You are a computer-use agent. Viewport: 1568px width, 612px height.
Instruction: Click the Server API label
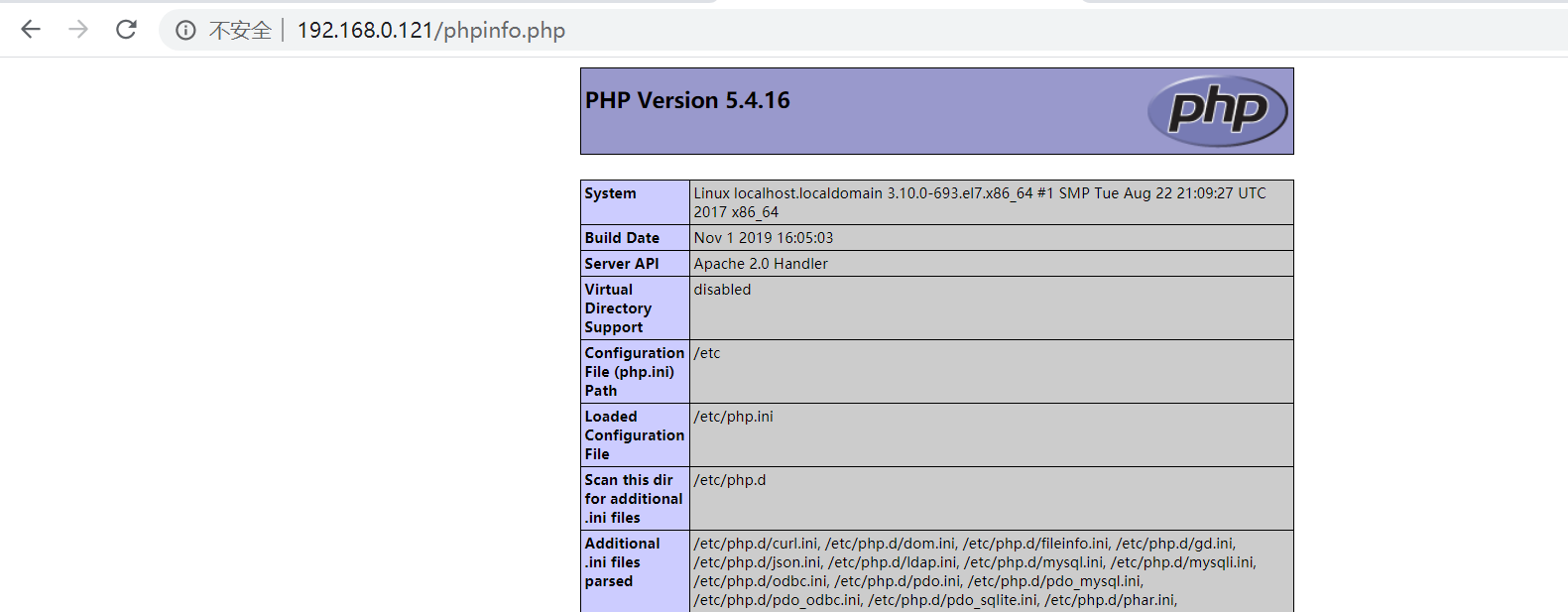pos(622,264)
